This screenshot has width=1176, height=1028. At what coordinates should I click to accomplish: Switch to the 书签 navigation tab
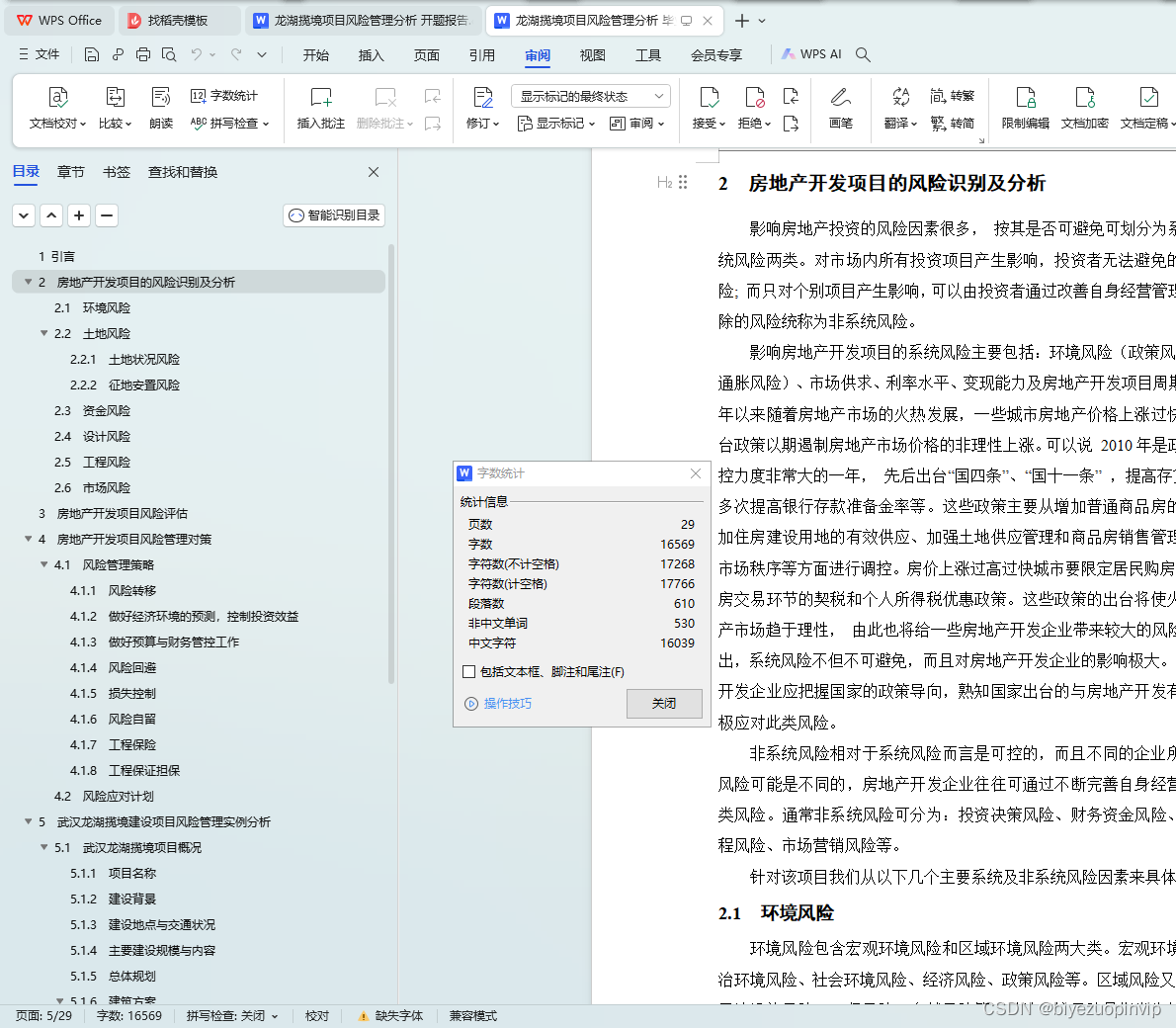coord(117,172)
